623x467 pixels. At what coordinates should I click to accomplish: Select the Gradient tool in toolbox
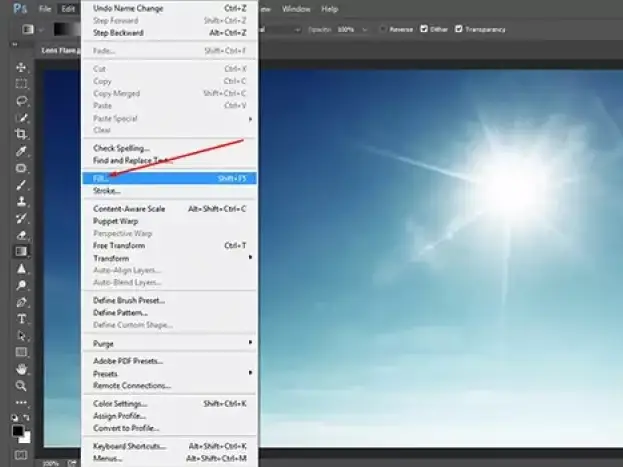[x=21, y=252]
